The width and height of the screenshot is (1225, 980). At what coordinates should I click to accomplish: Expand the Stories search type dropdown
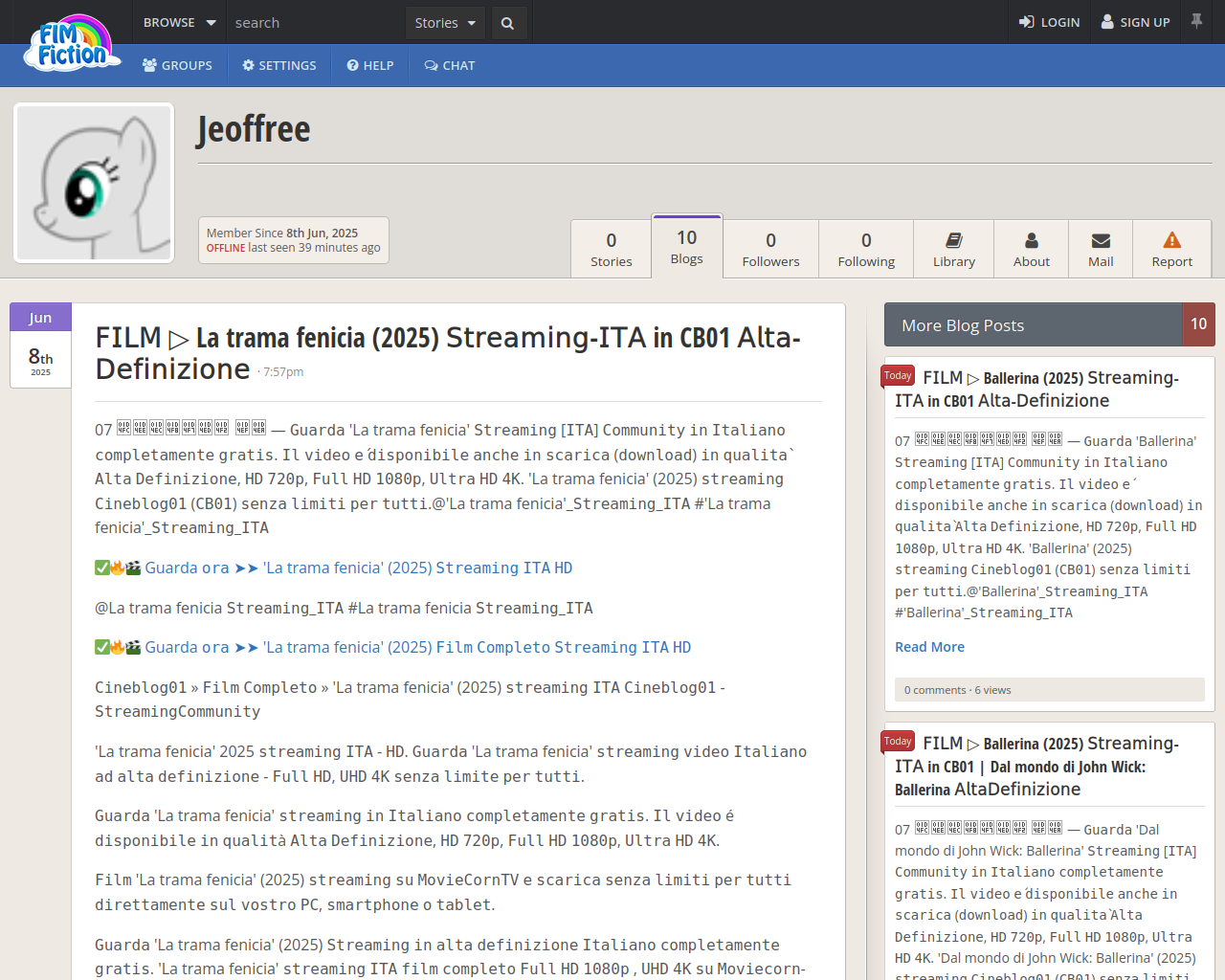pyautogui.click(x=445, y=23)
